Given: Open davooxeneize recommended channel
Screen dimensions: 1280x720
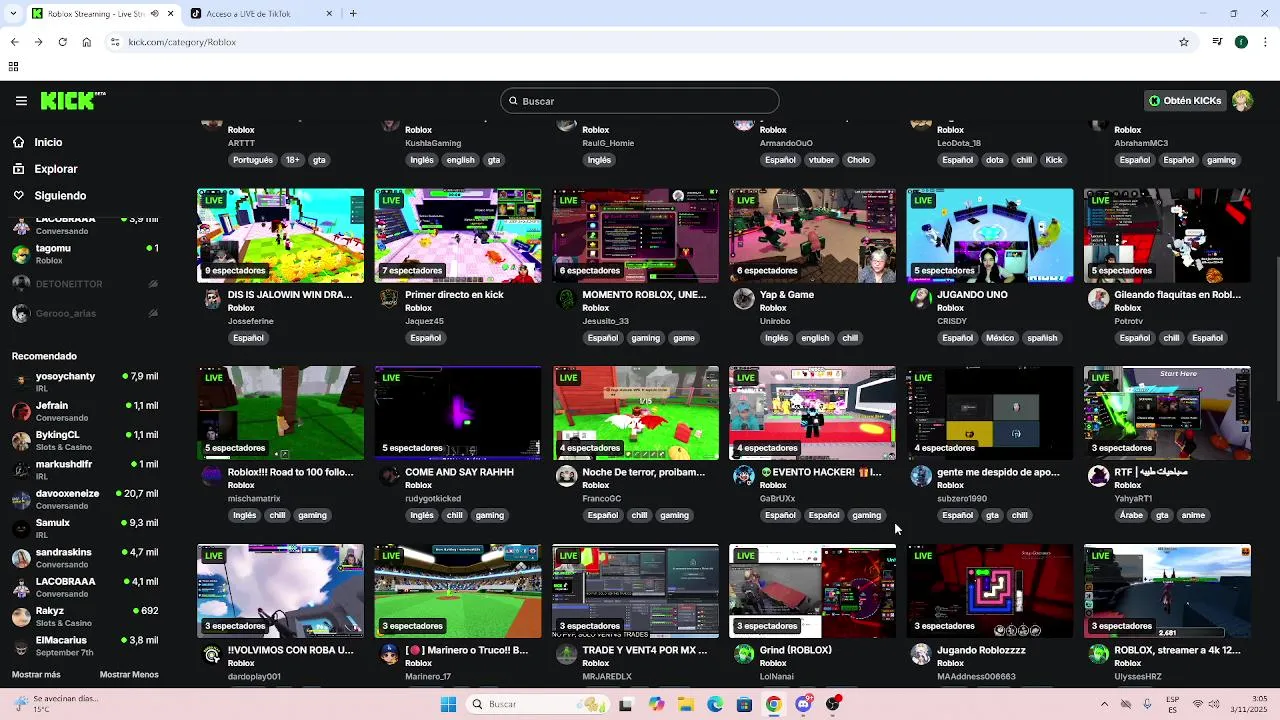Looking at the screenshot, I should pos(85,499).
